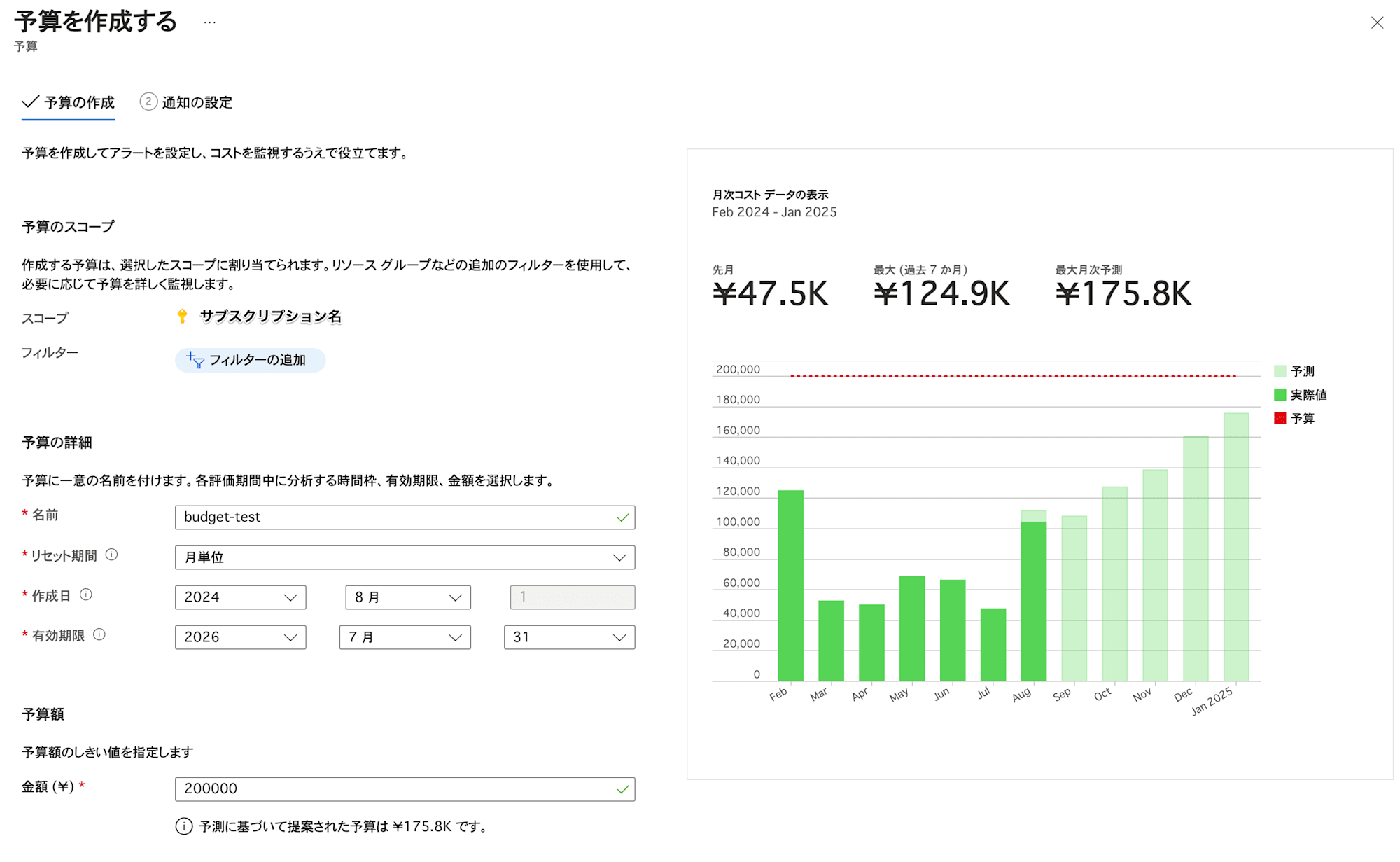Image resolution: width=1400 pixels, height=862 pixels.
Task: Click the 200,000 axis label
Action: (x=738, y=369)
